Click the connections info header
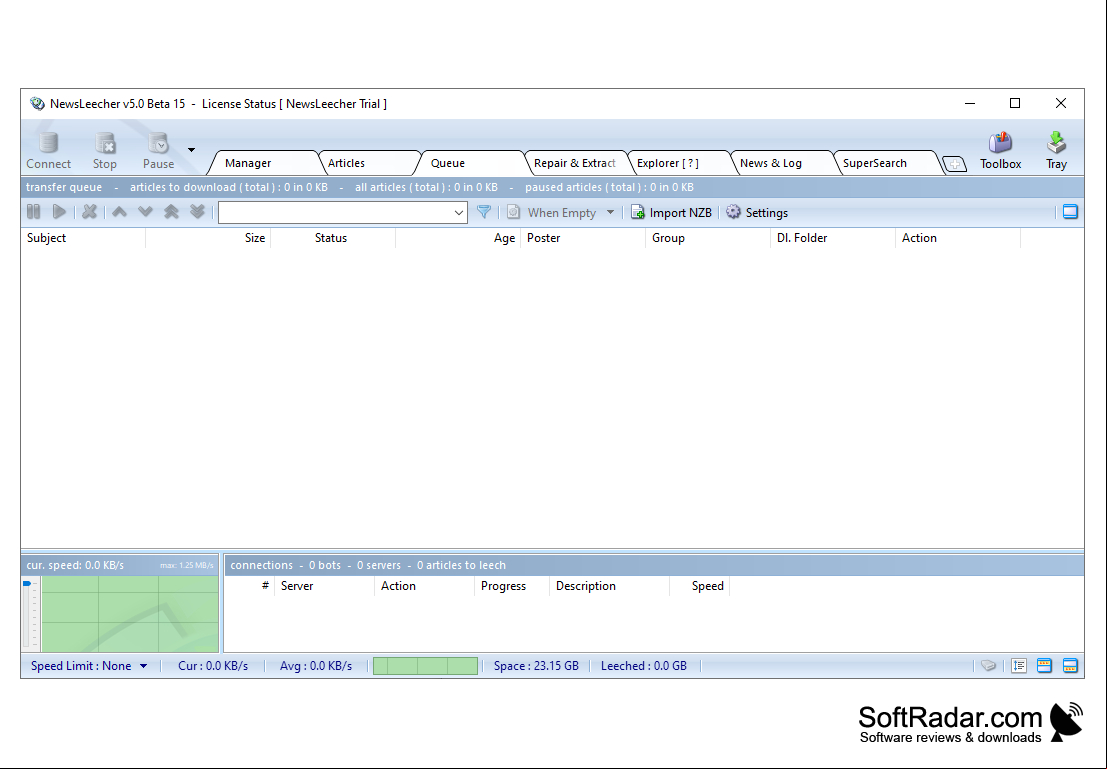The image size is (1107, 769). click(654, 565)
